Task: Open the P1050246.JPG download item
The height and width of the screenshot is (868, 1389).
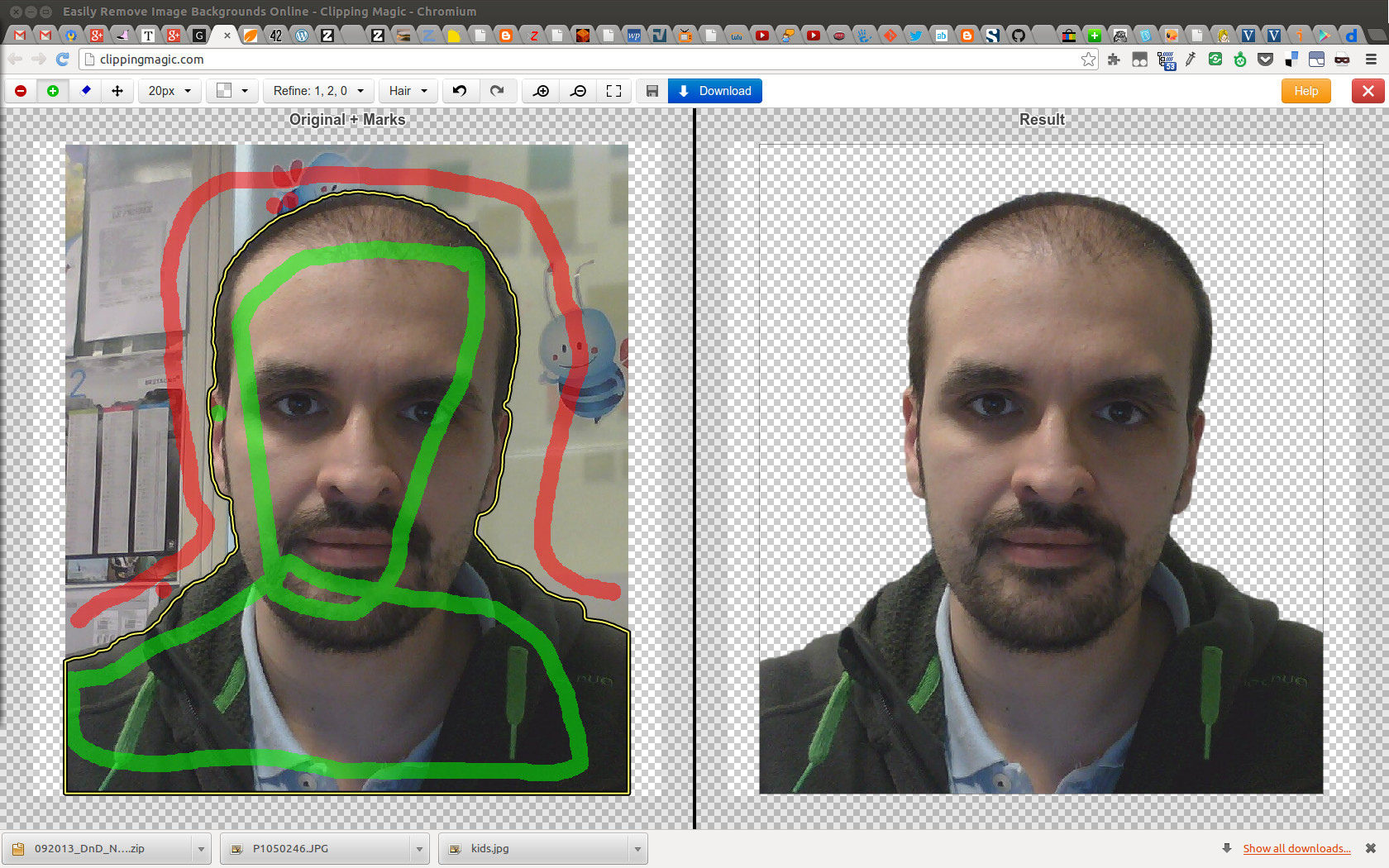Action: [314, 849]
